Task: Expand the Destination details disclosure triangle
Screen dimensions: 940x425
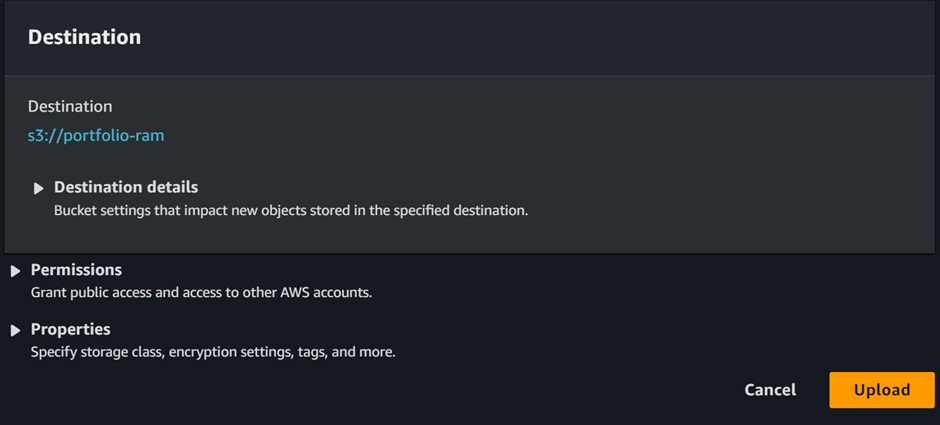Action: point(39,188)
